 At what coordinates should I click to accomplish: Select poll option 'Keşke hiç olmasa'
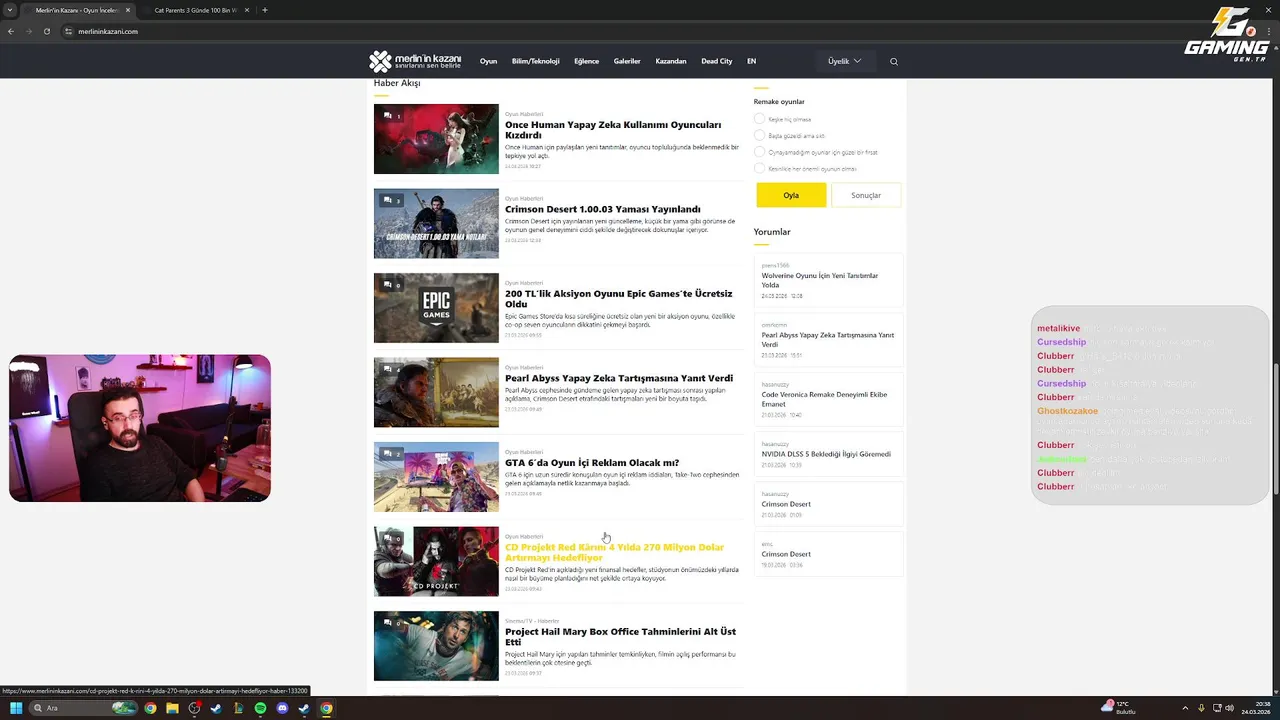point(760,119)
